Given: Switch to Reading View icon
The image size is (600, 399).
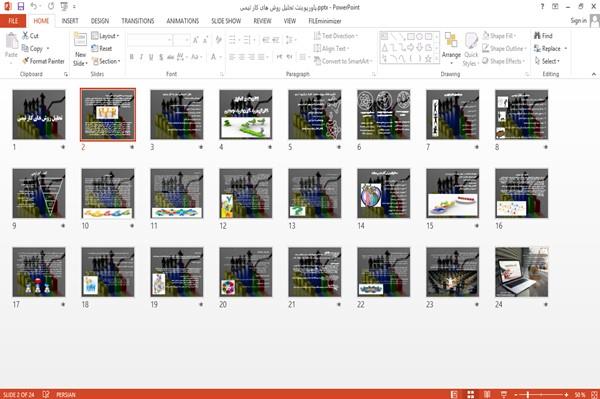Looking at the screenshot, I should point(487,394).
